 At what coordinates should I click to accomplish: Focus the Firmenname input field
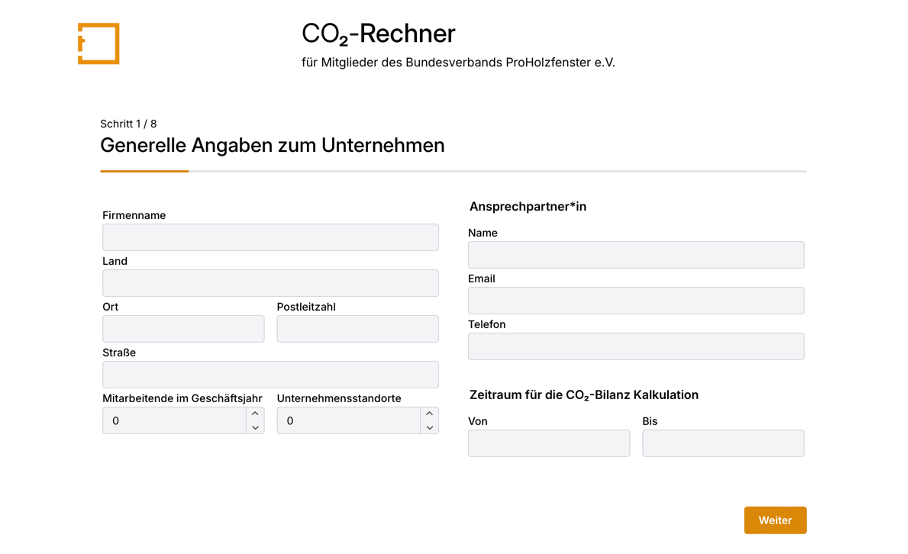270,237
